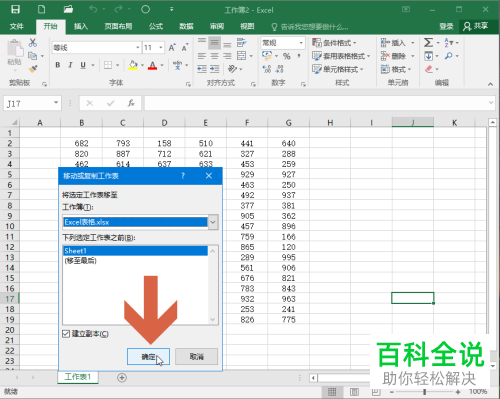Click the Cut scissors icon
500x399 pixels.
(x=33, y=42)
